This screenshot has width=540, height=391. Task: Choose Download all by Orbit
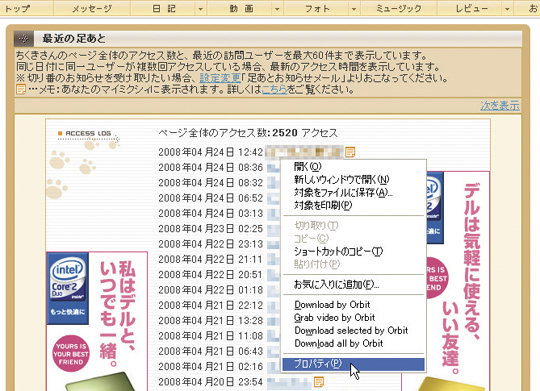(353, 343)
